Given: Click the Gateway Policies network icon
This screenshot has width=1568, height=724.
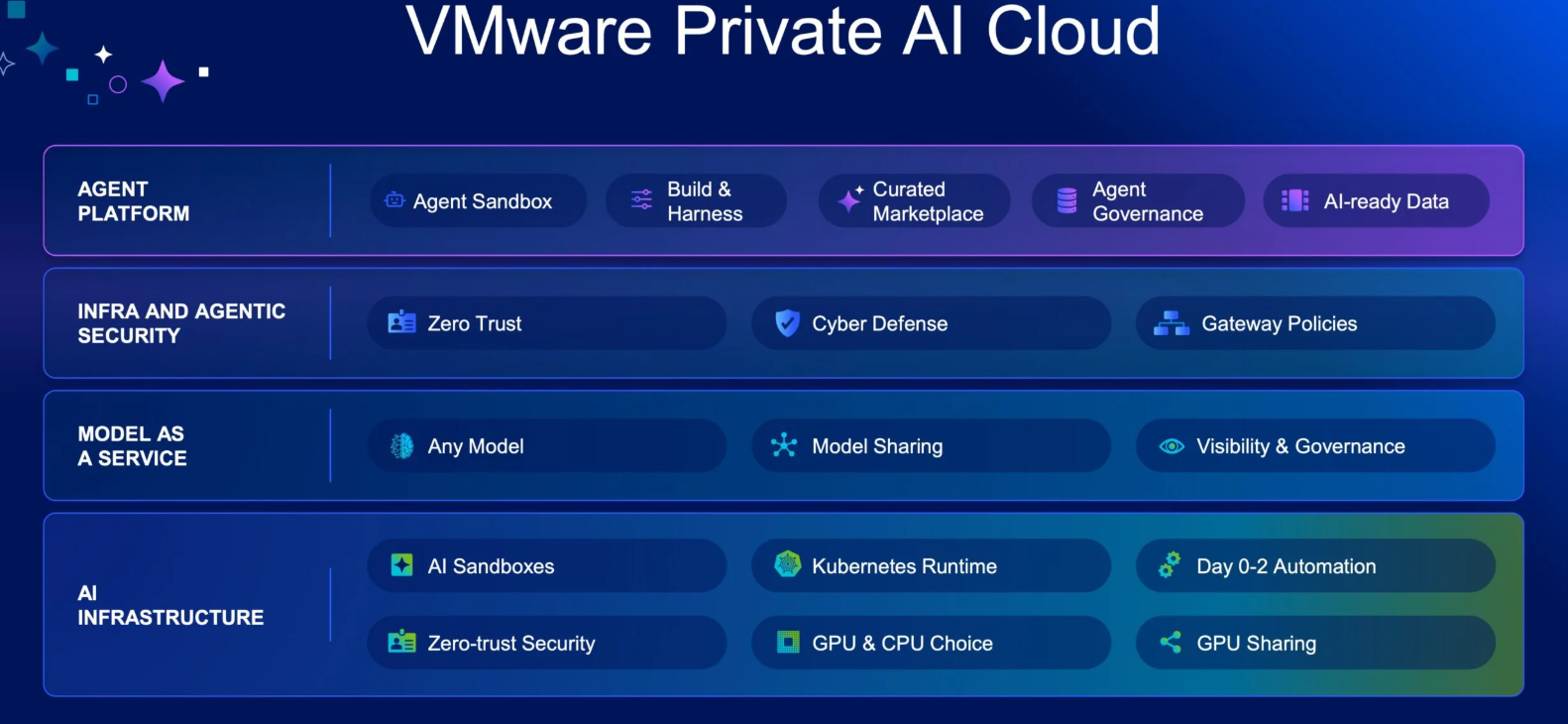Looking at the screenshot, I should [1172, 323].
